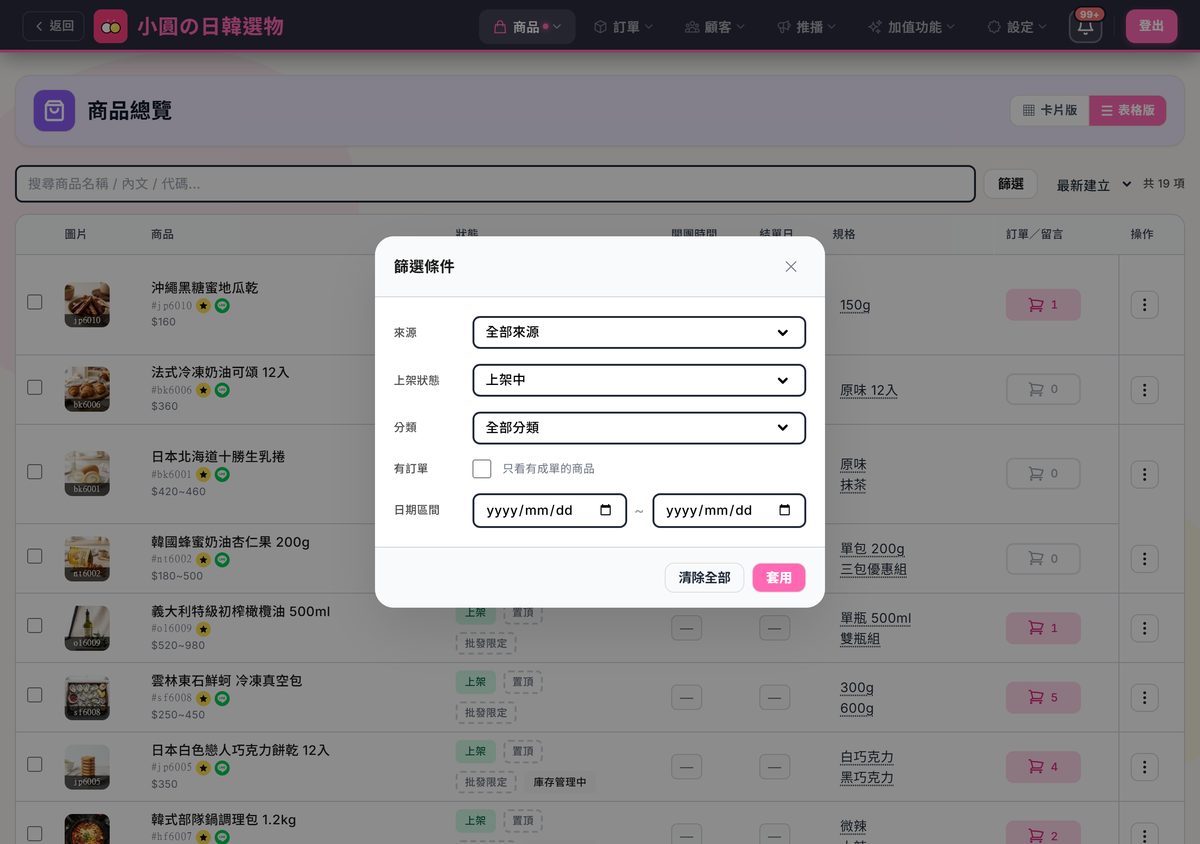Viewport: 1200px width, 844px height.
Task: Click the 雙瓶組 spec link
Action: (860, 638)
